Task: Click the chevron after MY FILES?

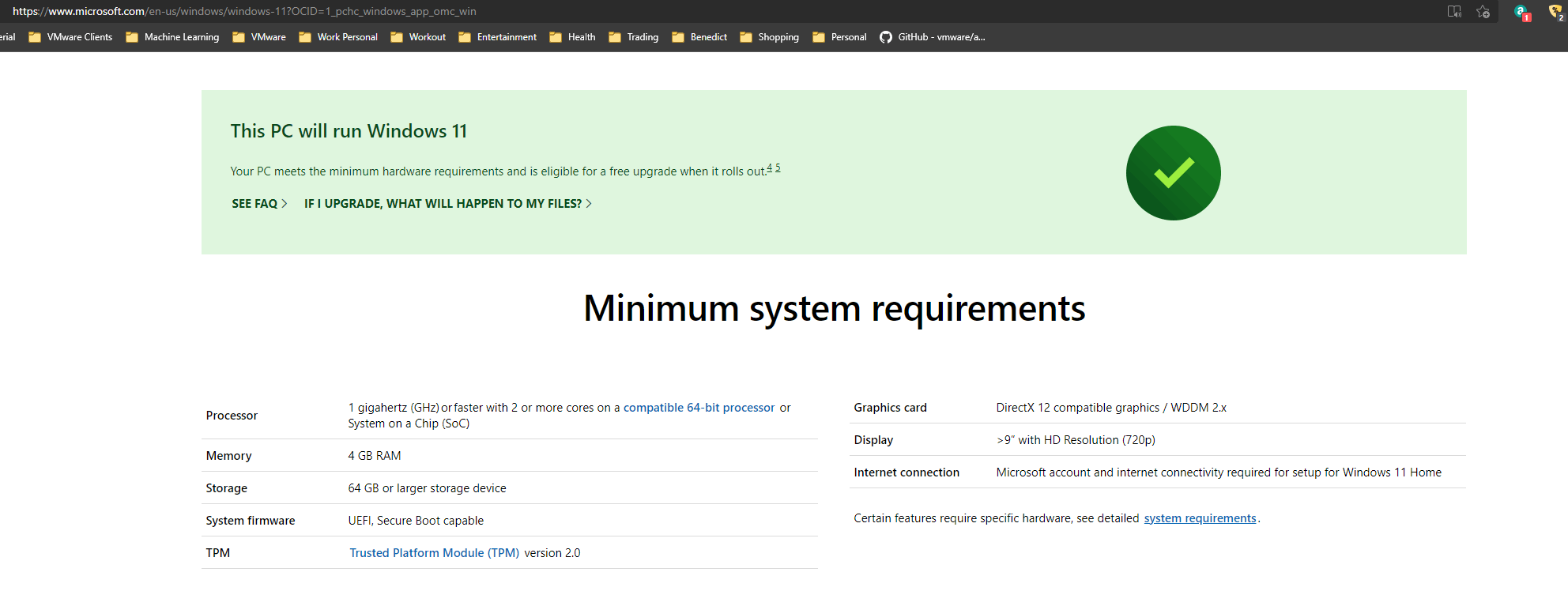Action: click(589, 204)
